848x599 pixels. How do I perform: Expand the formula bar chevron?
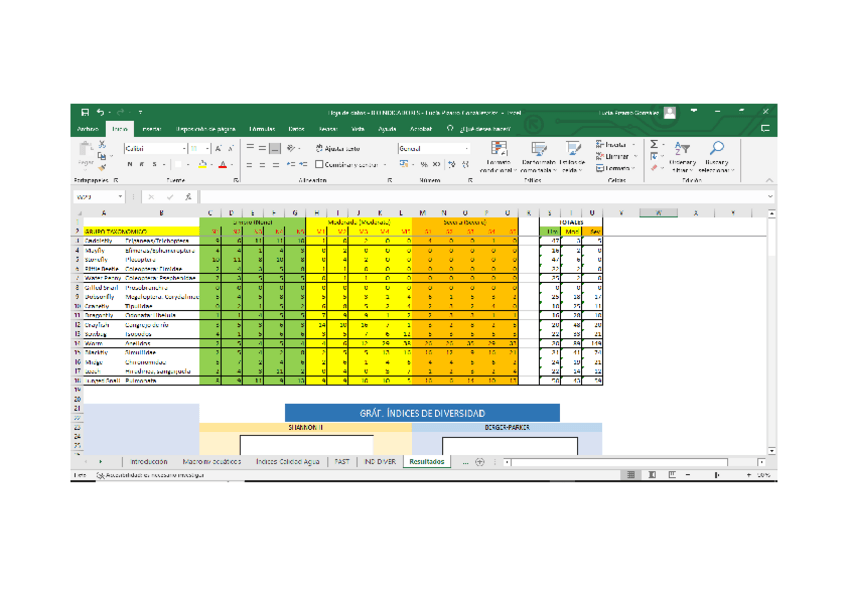click(770, 197)
